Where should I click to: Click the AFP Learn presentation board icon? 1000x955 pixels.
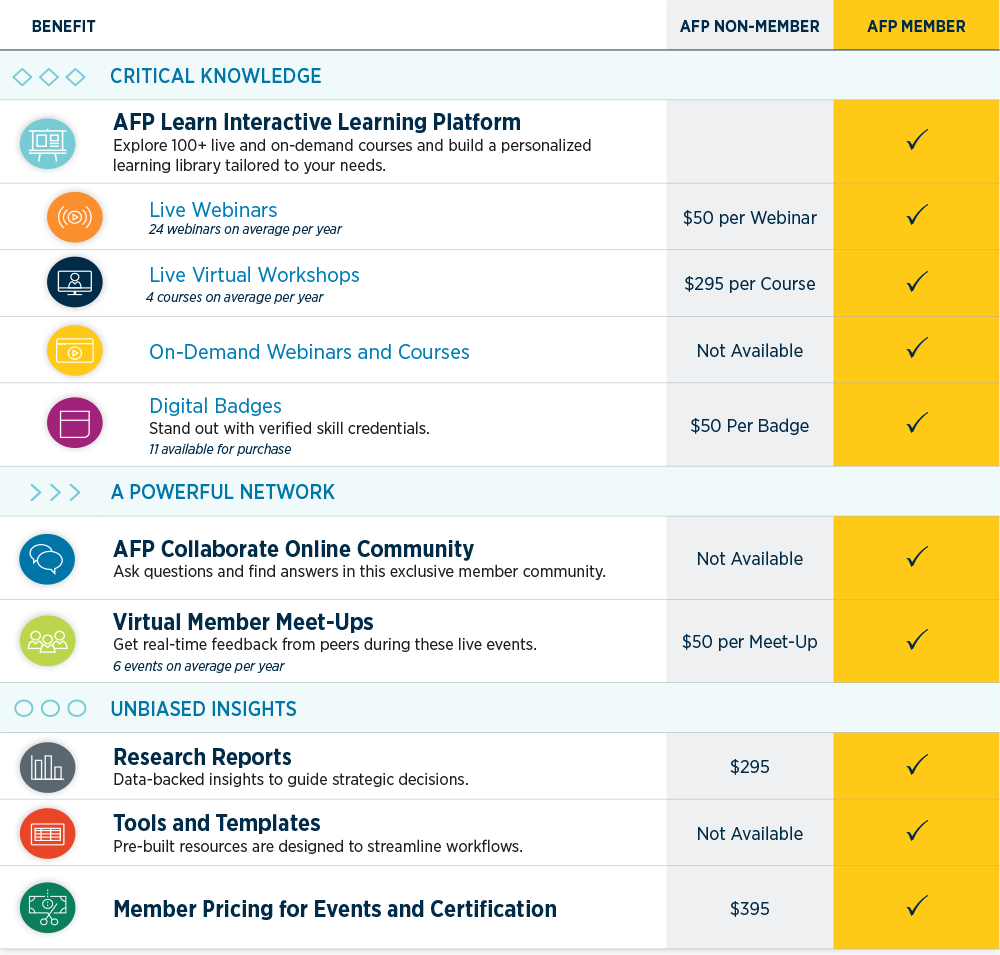pyautogui.click(x=47, y=144)
